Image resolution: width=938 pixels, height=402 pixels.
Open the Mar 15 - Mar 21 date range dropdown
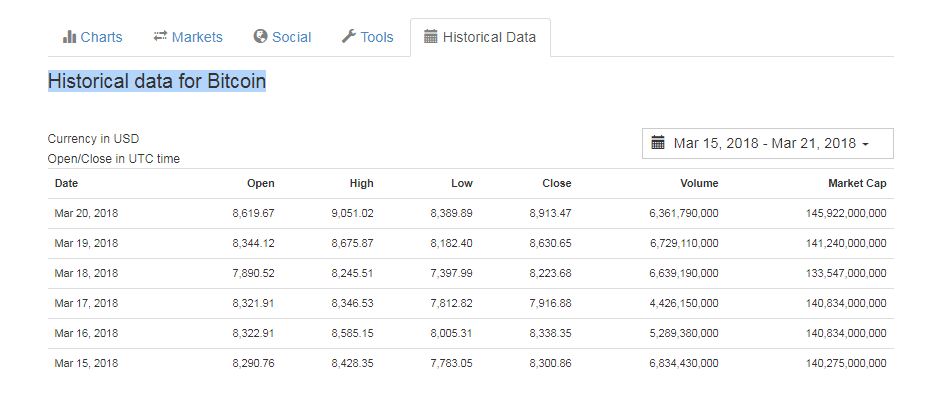pos(766,143)
